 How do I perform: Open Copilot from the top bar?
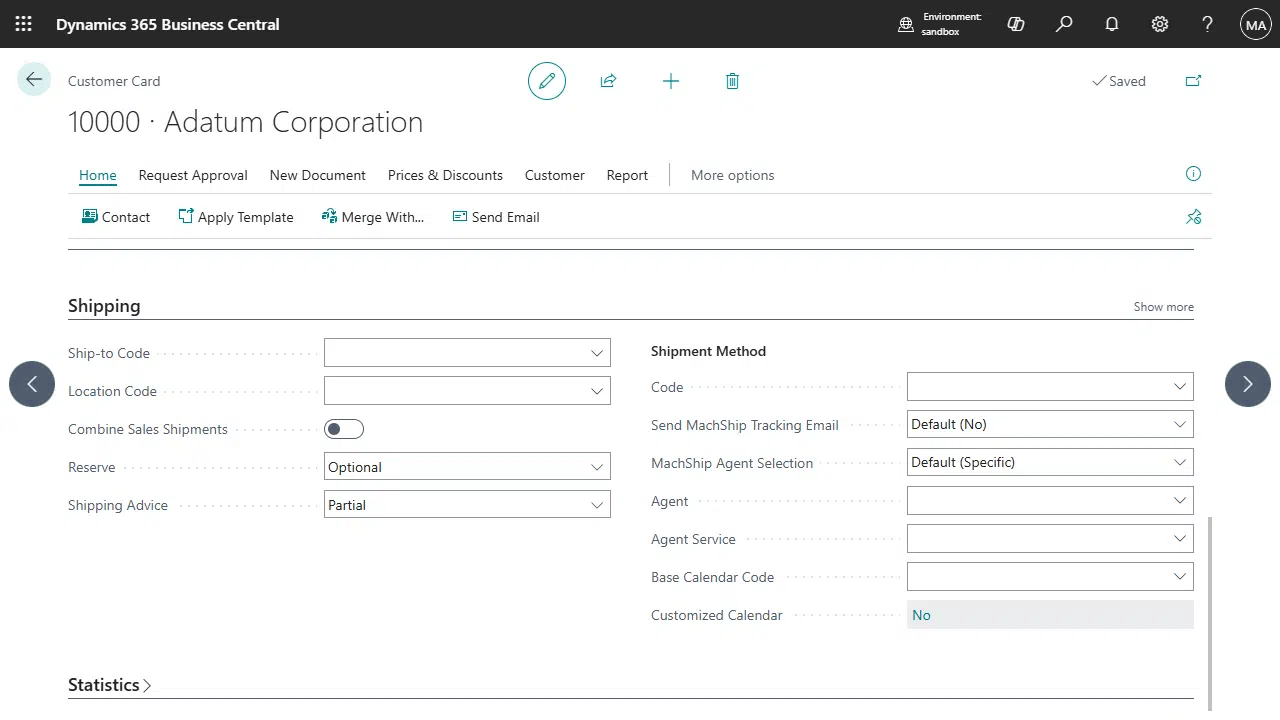[x=1015, y=23]
